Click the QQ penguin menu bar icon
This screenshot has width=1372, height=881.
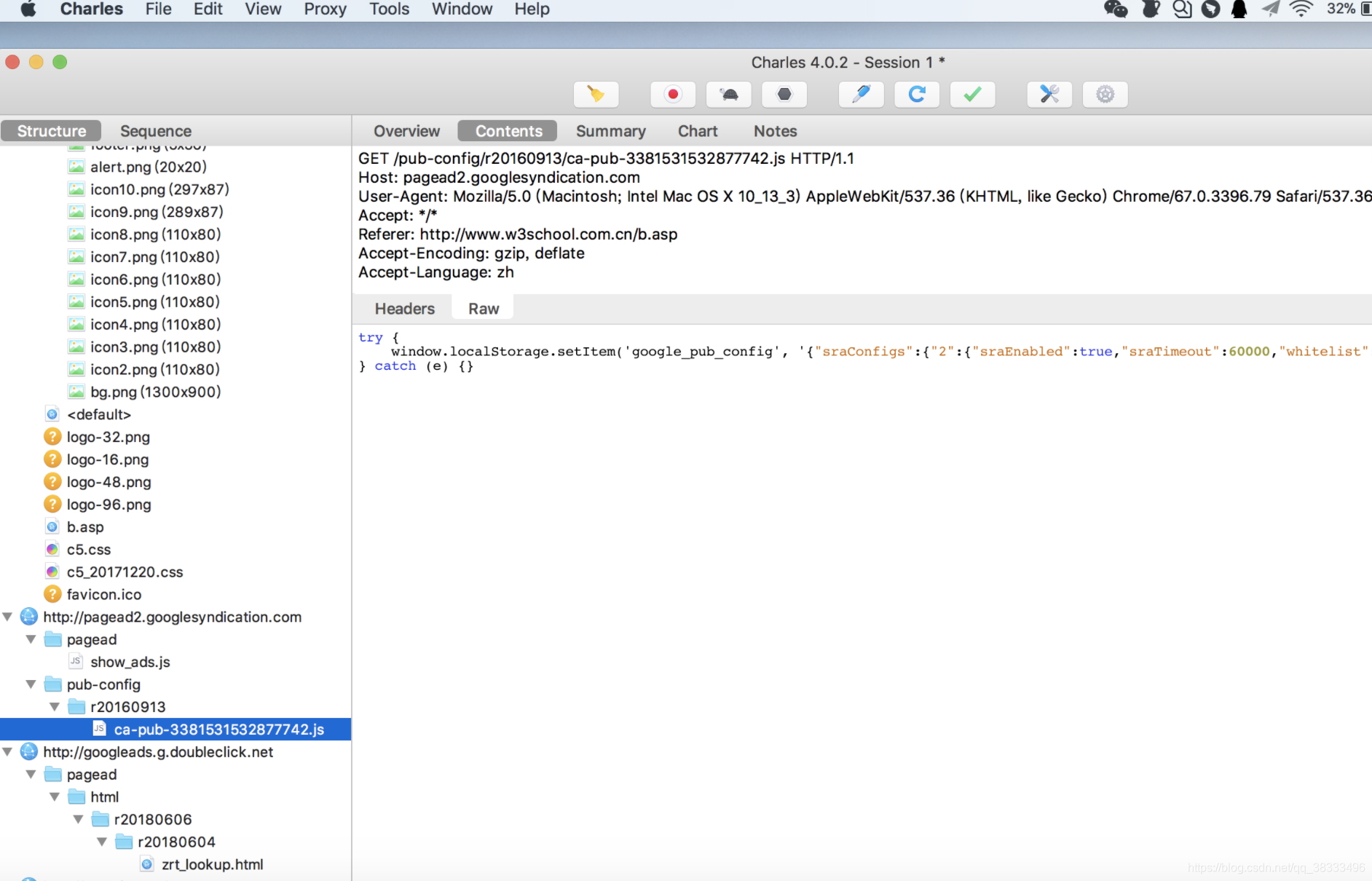[x=1239, y=9]
